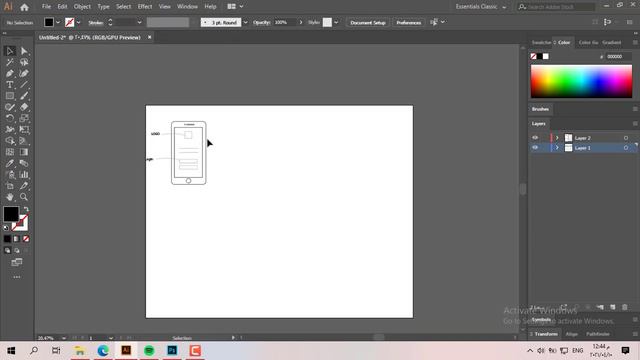Select the Lasso tool
The height and width of the screenshot is (360, 640).
pos(24,62)
